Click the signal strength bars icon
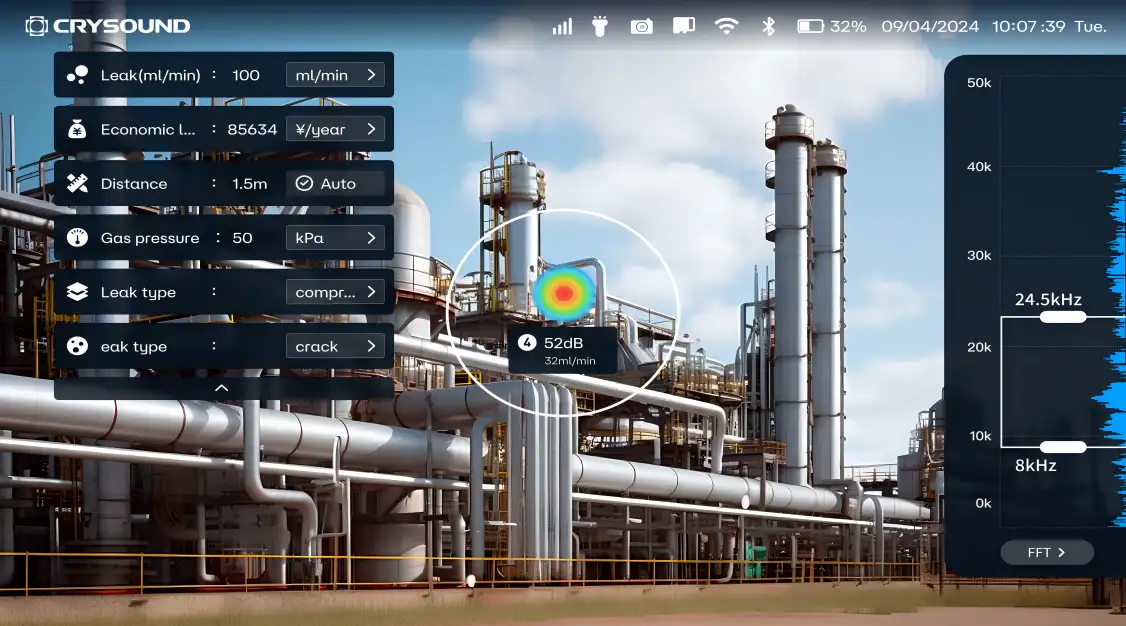 click(x=562, y=26)
